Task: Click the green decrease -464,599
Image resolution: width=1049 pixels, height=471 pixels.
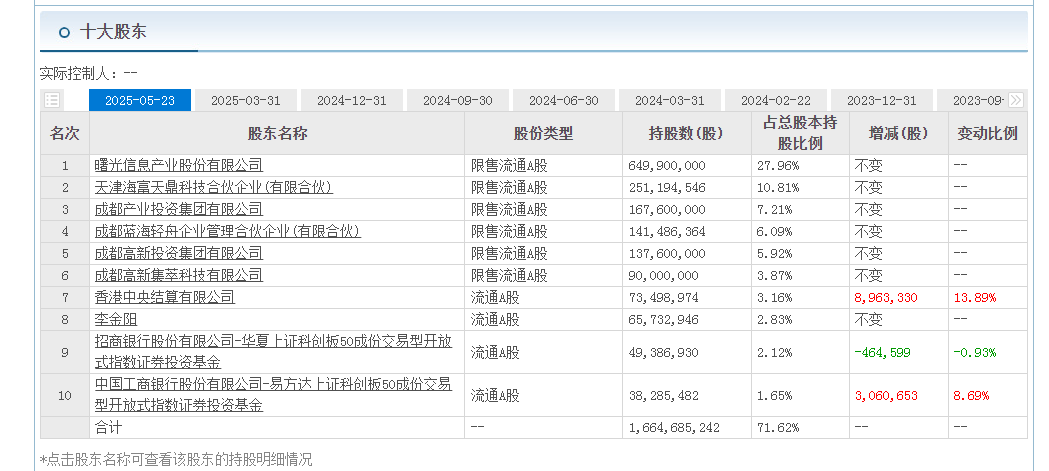Action: tap(882, 352)
